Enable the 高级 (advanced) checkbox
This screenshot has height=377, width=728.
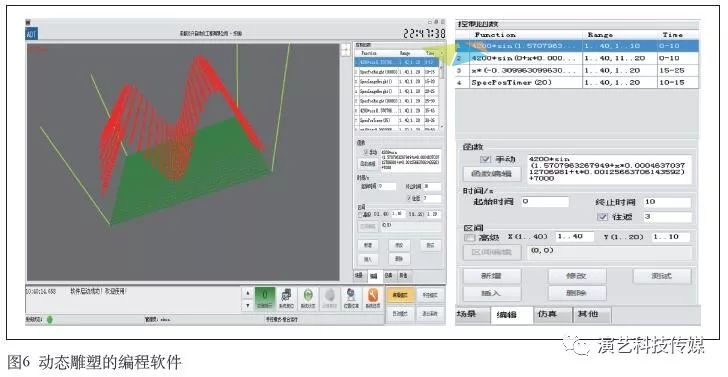click(470, 237)
